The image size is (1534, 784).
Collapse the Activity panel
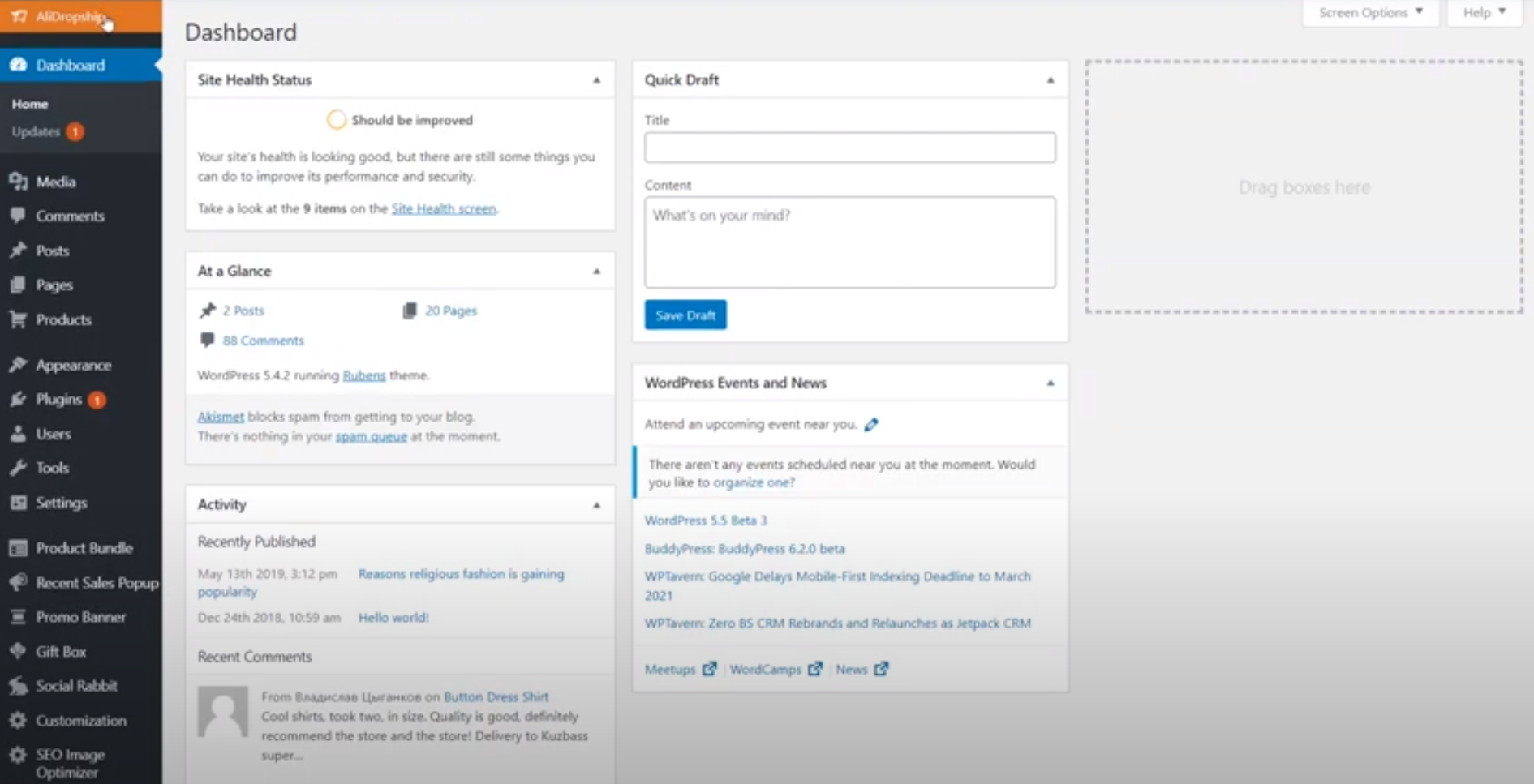pos(596,505)
